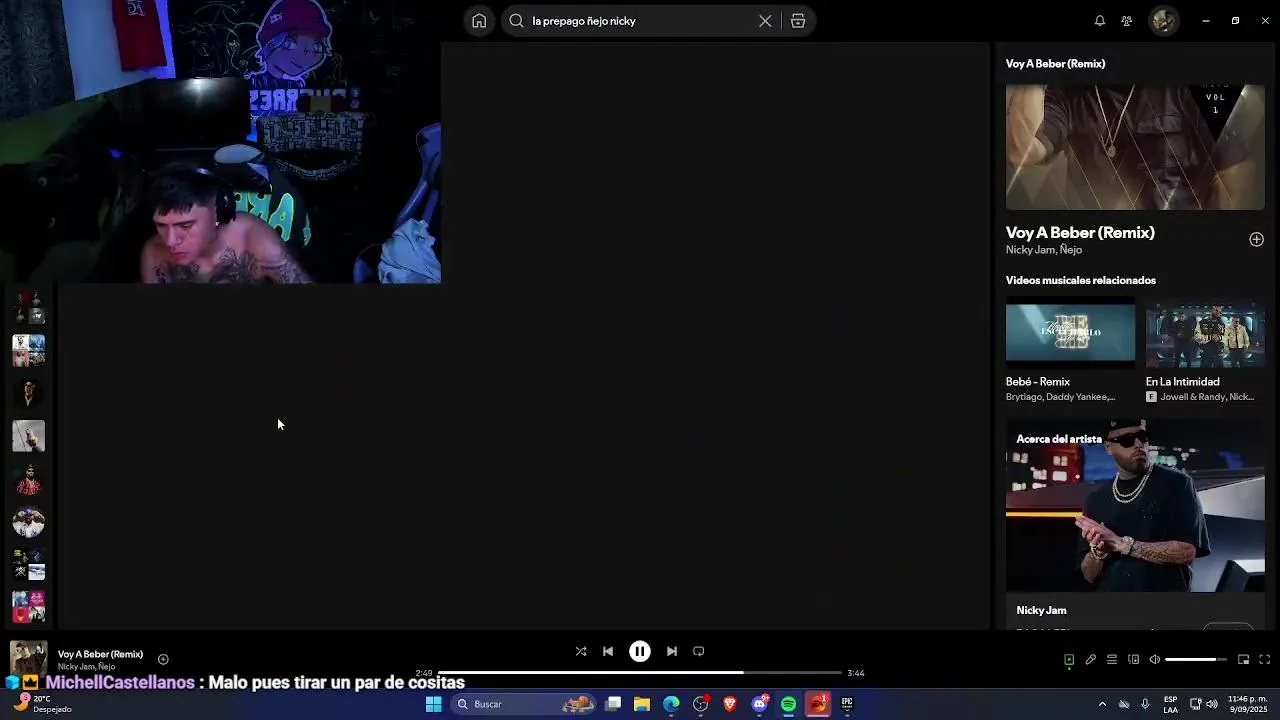This screenshot has height=720, width=1280.
Task: Open the last pink collage playlist in library
Action: [x=28, y=607]
